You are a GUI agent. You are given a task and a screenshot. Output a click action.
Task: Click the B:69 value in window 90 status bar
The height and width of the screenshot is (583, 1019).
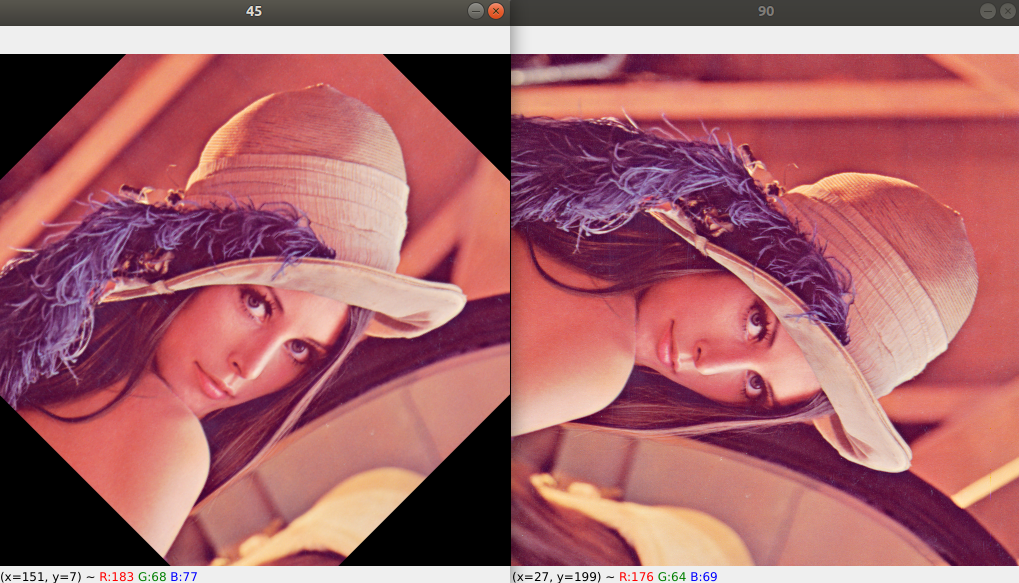click(x=704, y=577)
